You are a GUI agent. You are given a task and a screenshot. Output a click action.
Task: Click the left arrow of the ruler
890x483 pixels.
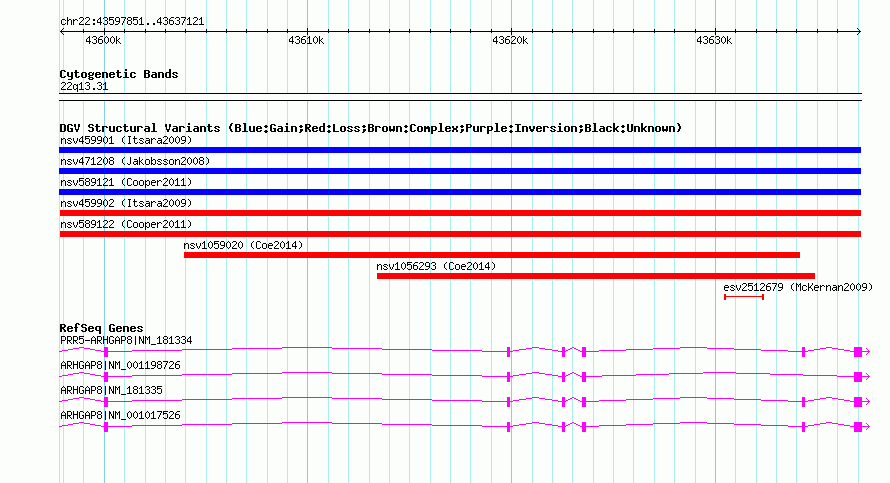tap(62, 31)
